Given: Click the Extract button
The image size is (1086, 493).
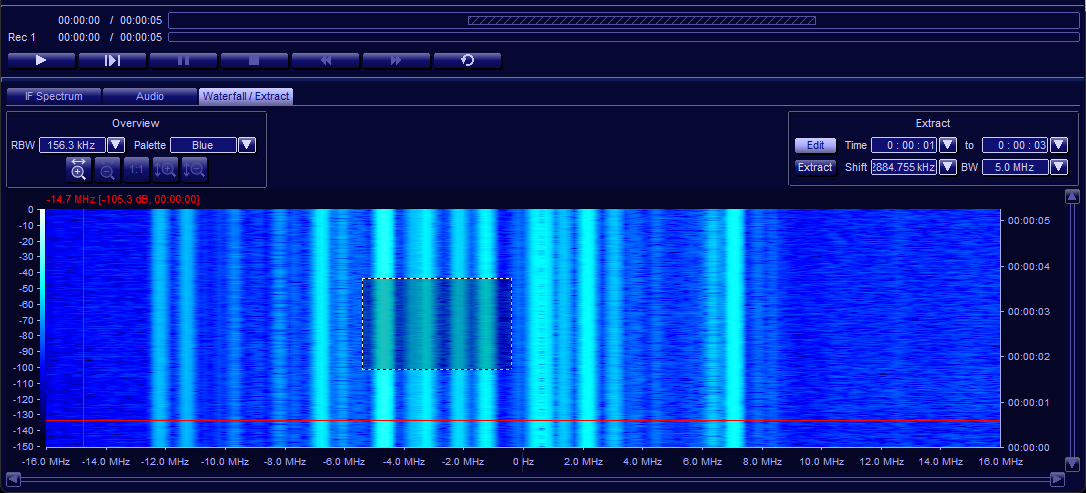Looking at the screenshot, I should [x=815, y=167].
